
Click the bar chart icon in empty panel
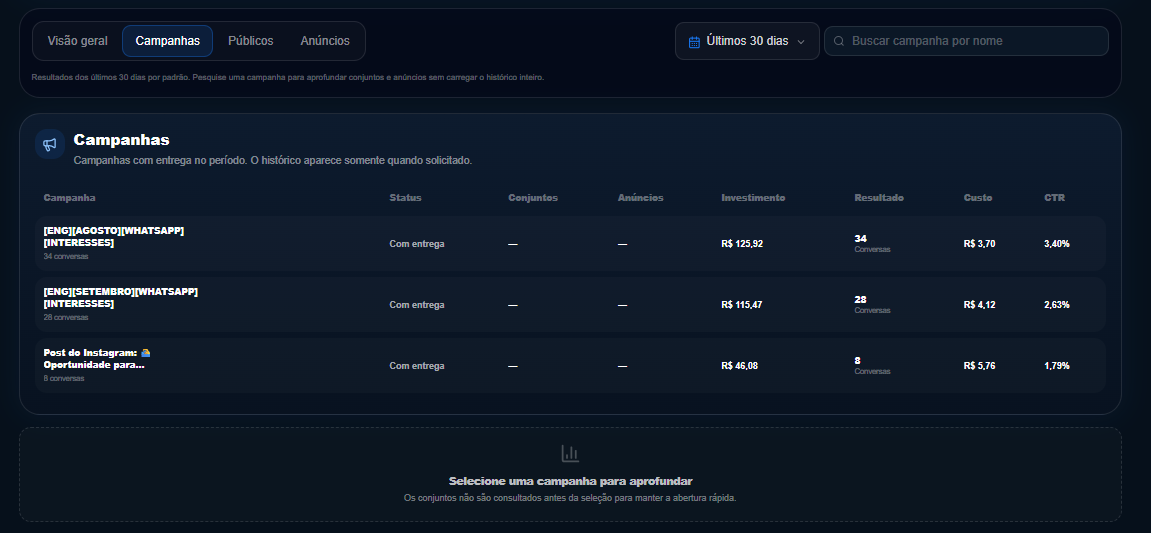570,453
